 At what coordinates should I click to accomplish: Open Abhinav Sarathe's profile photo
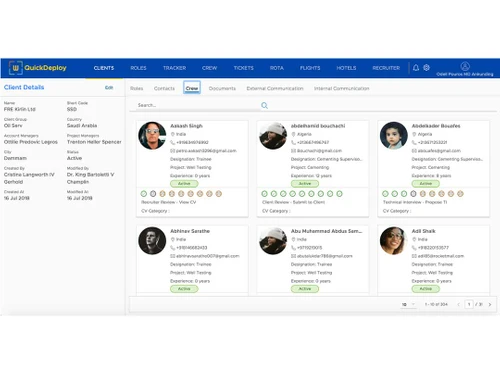[152, 241]
